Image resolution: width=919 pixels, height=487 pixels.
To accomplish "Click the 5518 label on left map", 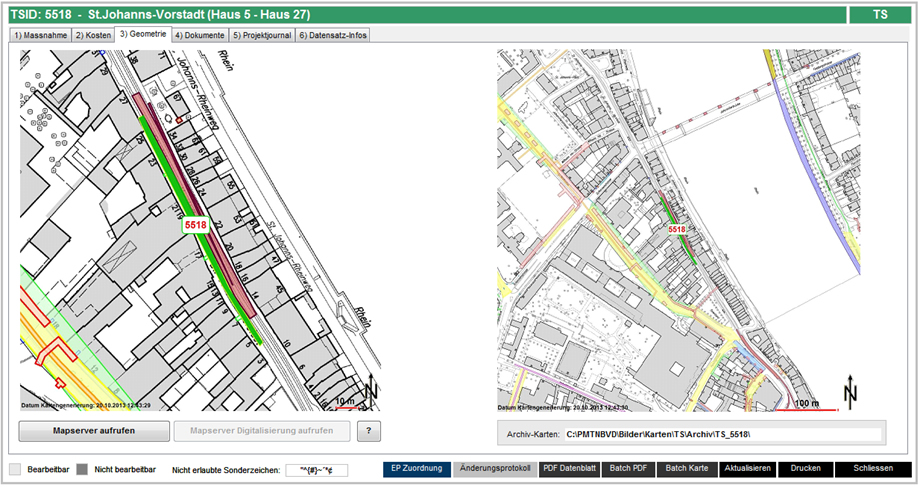I will point(195,226).
